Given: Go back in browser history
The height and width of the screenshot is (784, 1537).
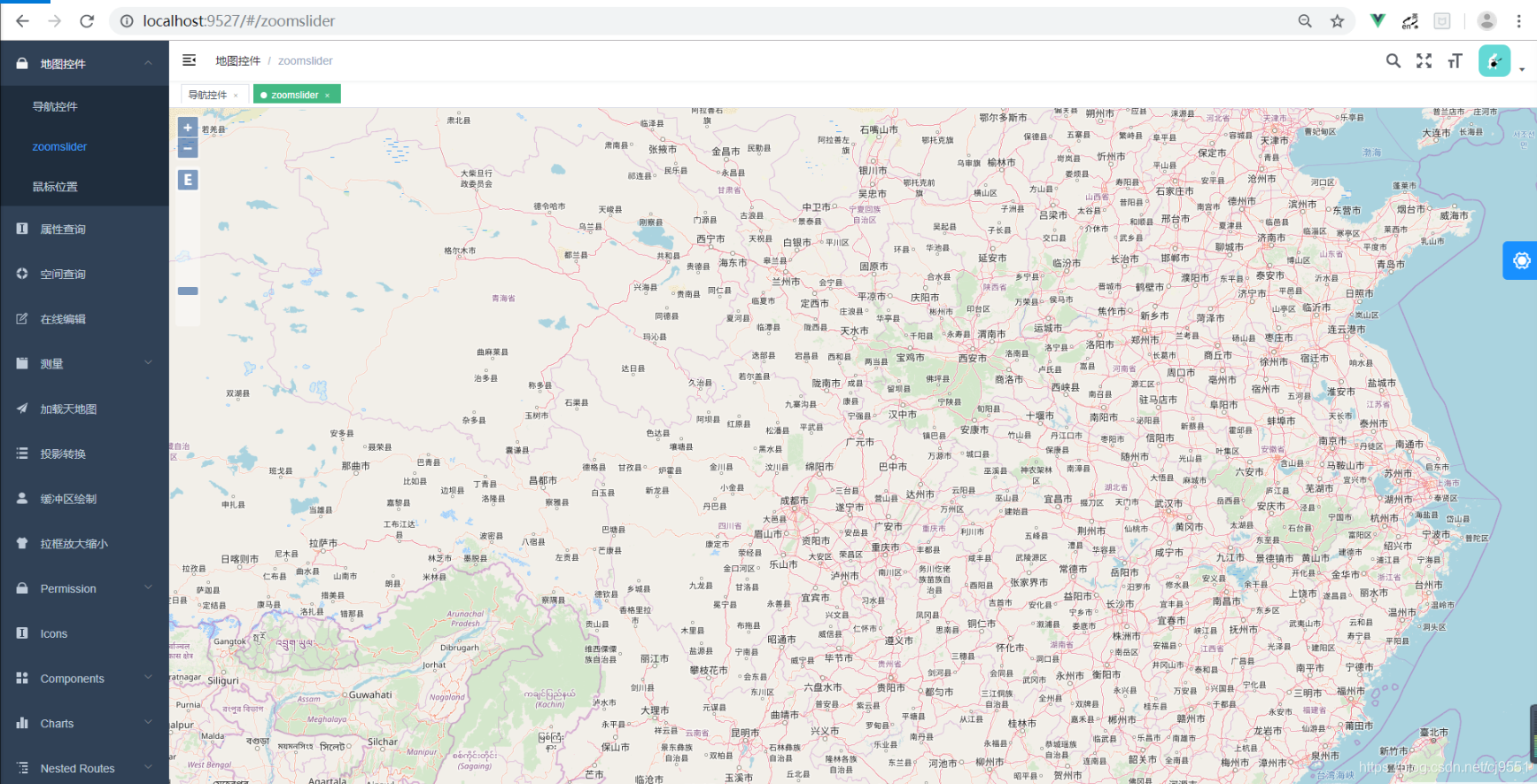Looking at the screenshot, I should point(22,20).
